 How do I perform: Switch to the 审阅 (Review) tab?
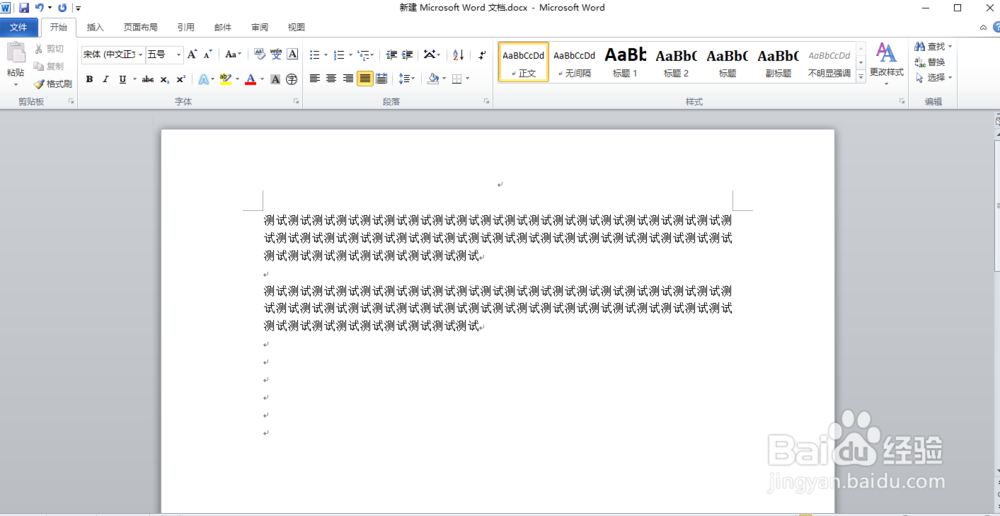tap(260, 27)
